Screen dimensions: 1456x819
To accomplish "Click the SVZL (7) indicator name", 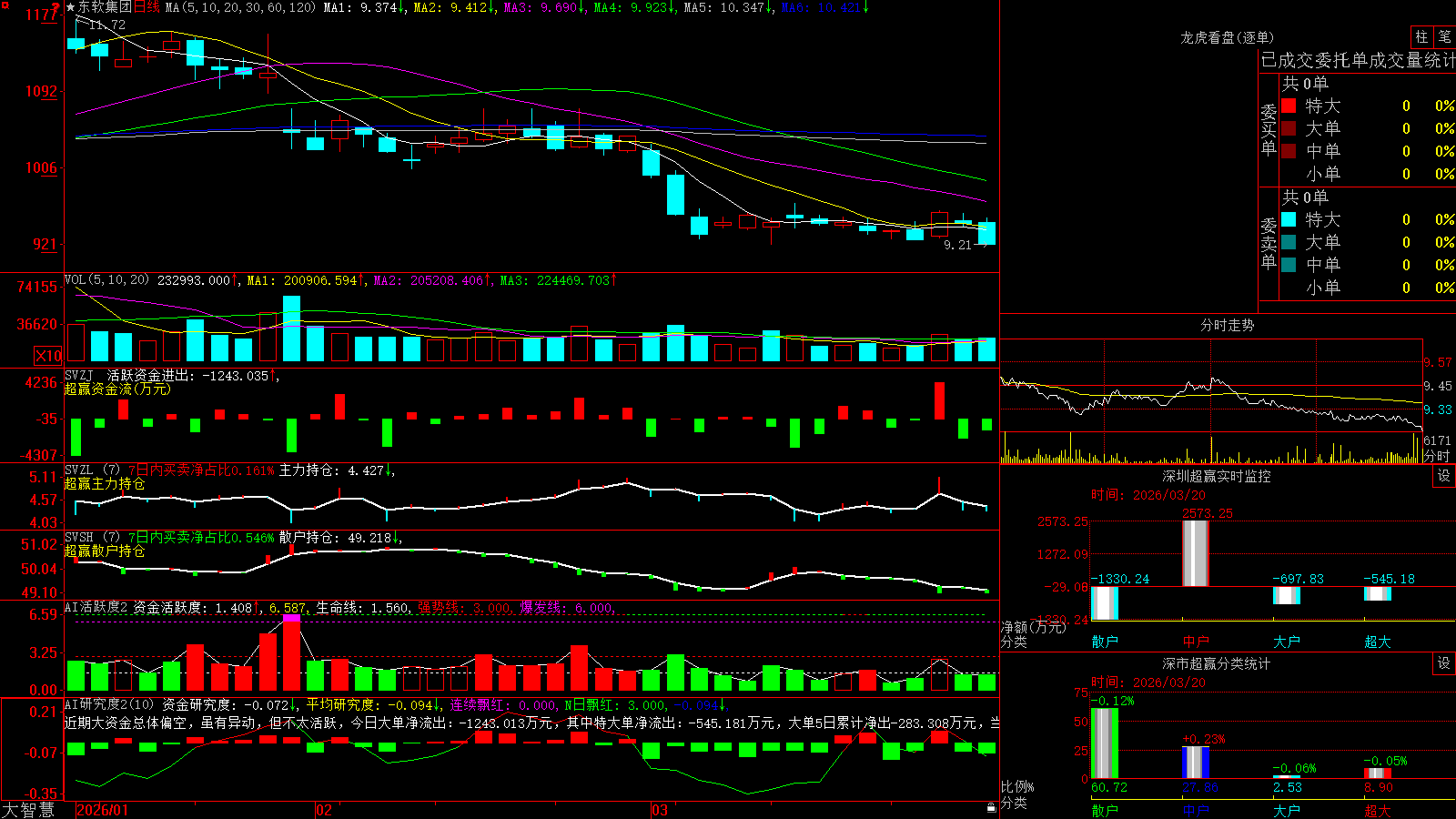I will [x=92, y=470].
